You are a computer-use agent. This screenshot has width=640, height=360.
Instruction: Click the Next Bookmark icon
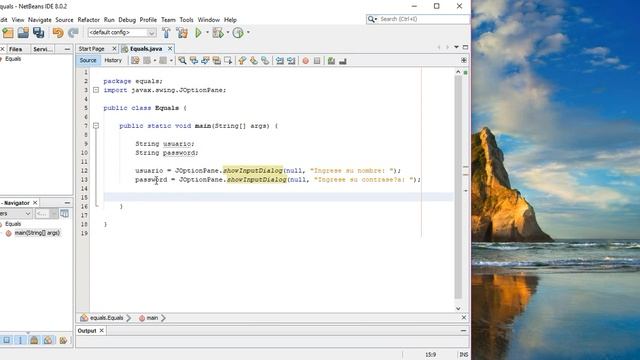(254, 61)
